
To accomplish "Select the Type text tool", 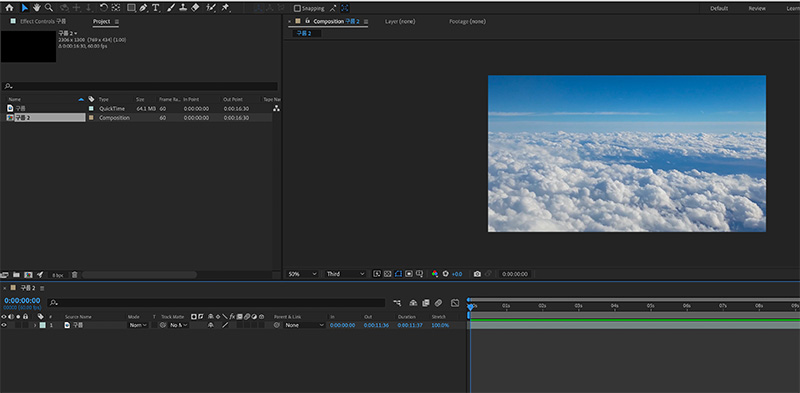I will tap(156, 8).
